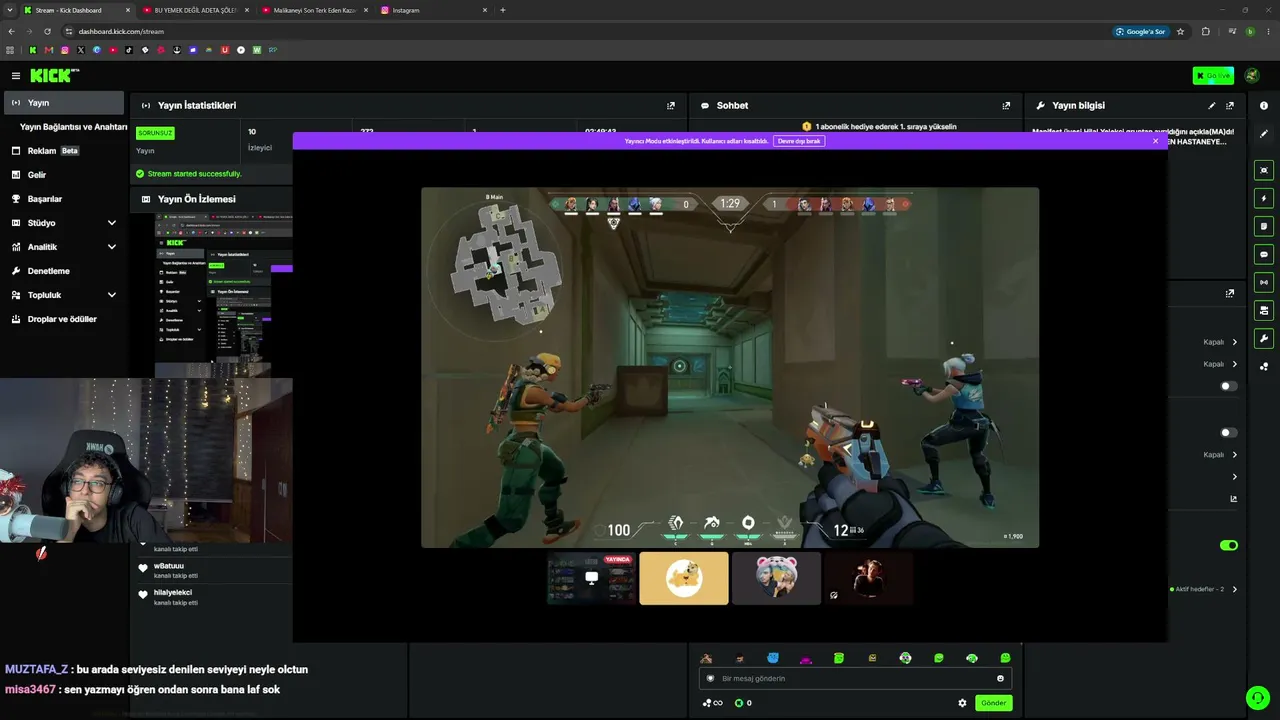Viewport: 1280px width, 720px height.
Task: Click the Kick logo
Action: tap(54, 76)
